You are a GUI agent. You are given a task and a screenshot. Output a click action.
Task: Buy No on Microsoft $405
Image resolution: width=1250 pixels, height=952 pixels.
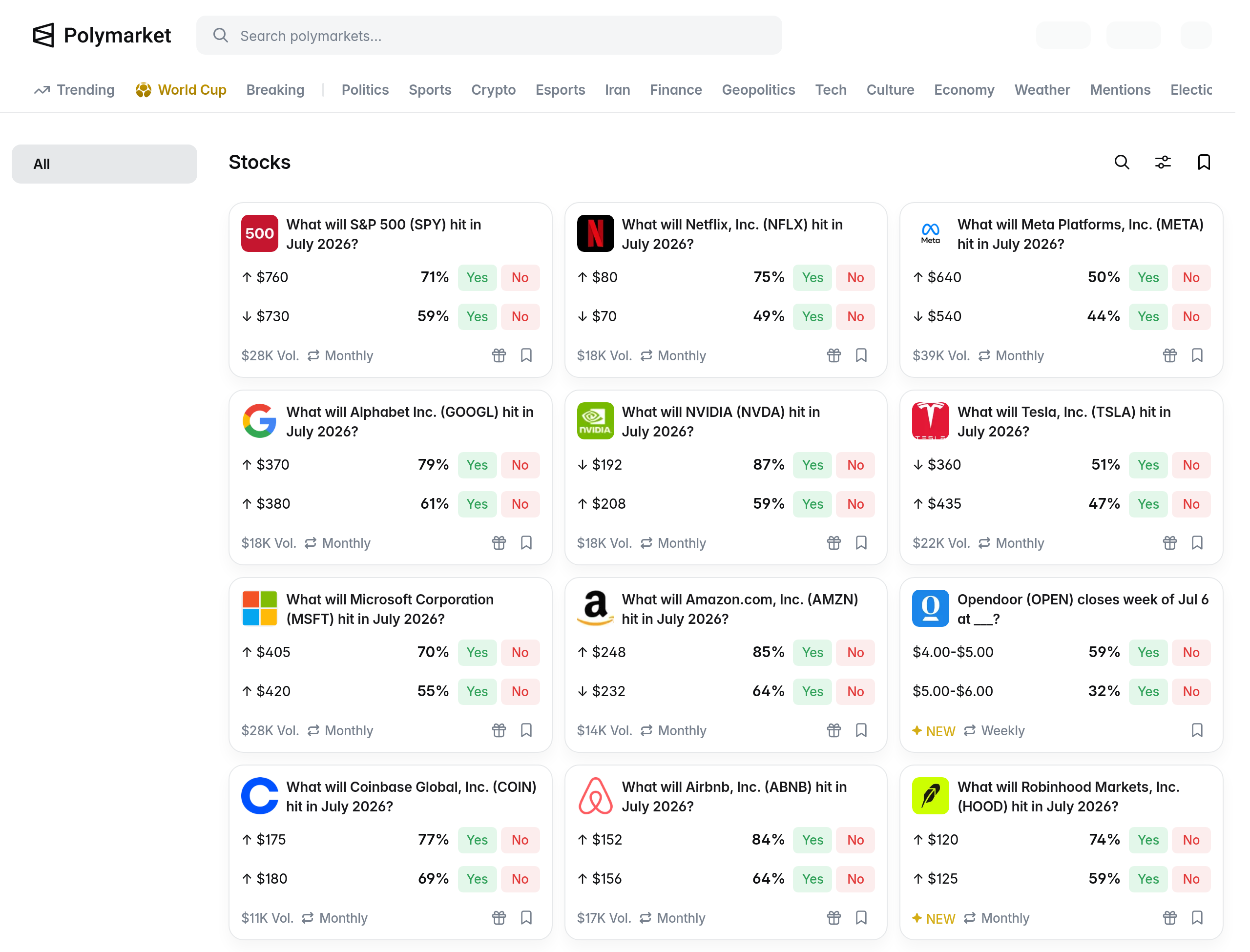coord(520,653)
